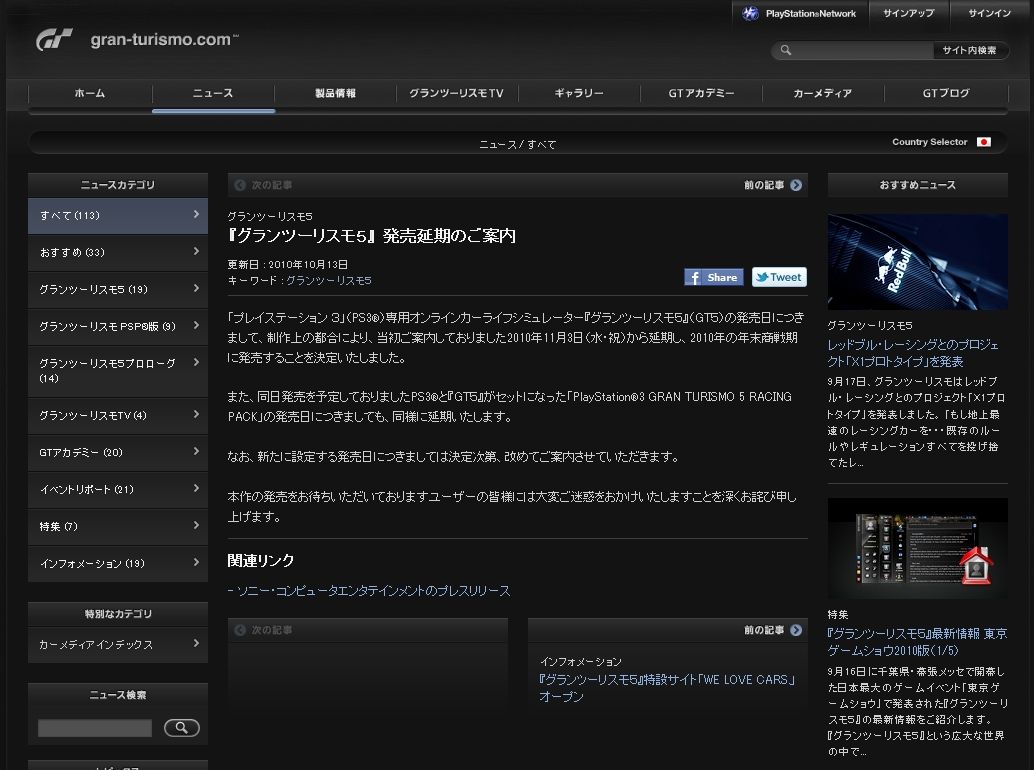The height and width of the screenshot is (770, 1034).
Task: Open the ソニー・コンピュータエンタテインメント press release link
Action: pos(373,591)
